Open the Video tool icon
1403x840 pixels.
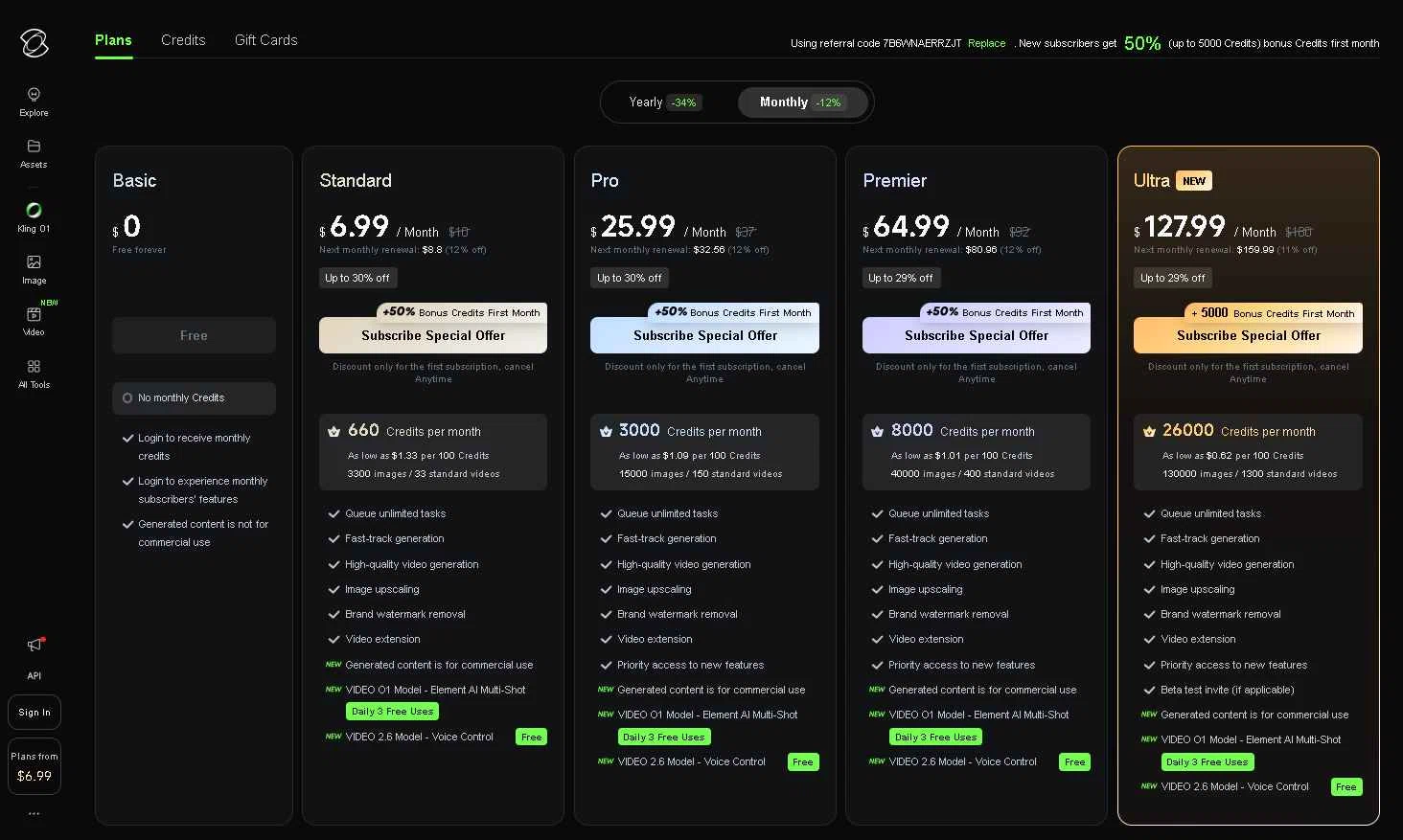click(x=34, y=314)
